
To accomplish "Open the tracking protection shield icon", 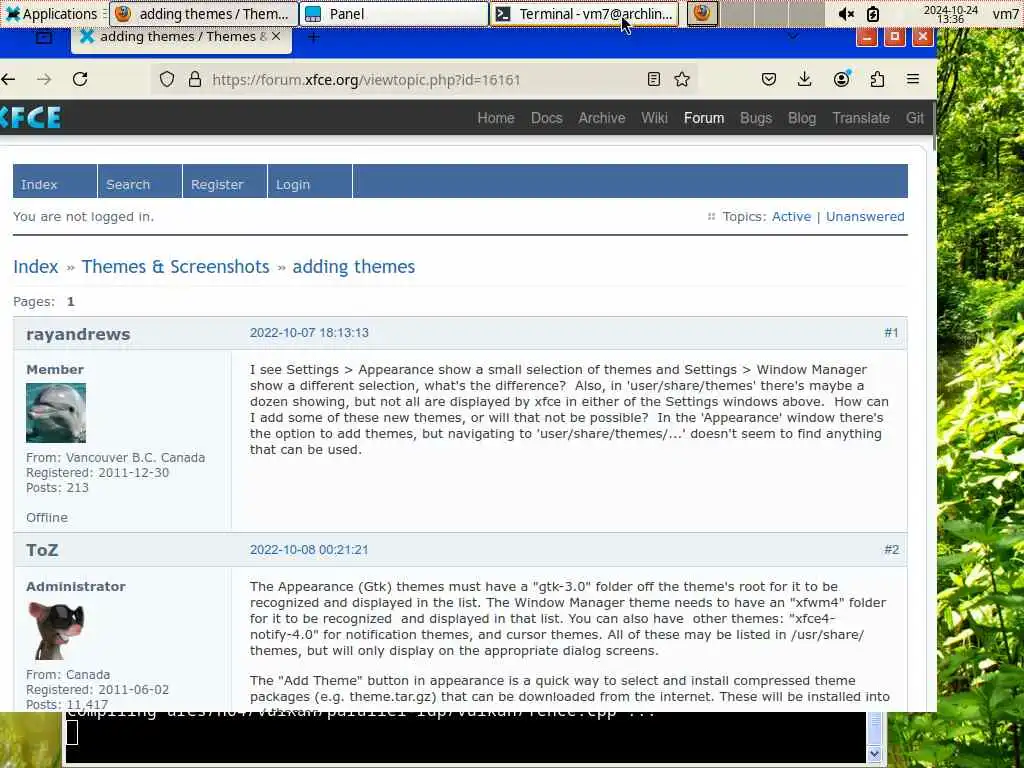I will (x=167, y=80).
